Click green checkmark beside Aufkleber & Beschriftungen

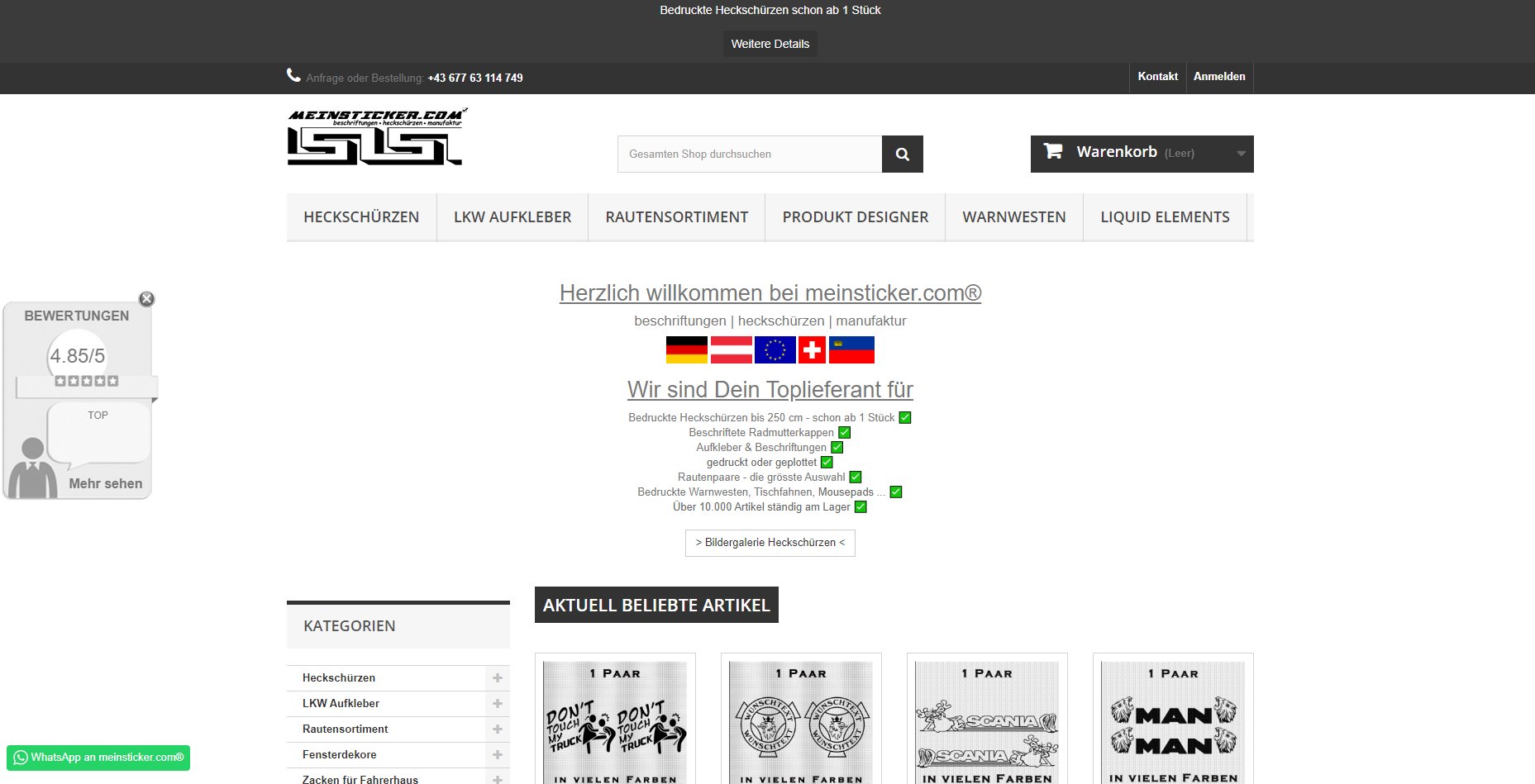837,448
